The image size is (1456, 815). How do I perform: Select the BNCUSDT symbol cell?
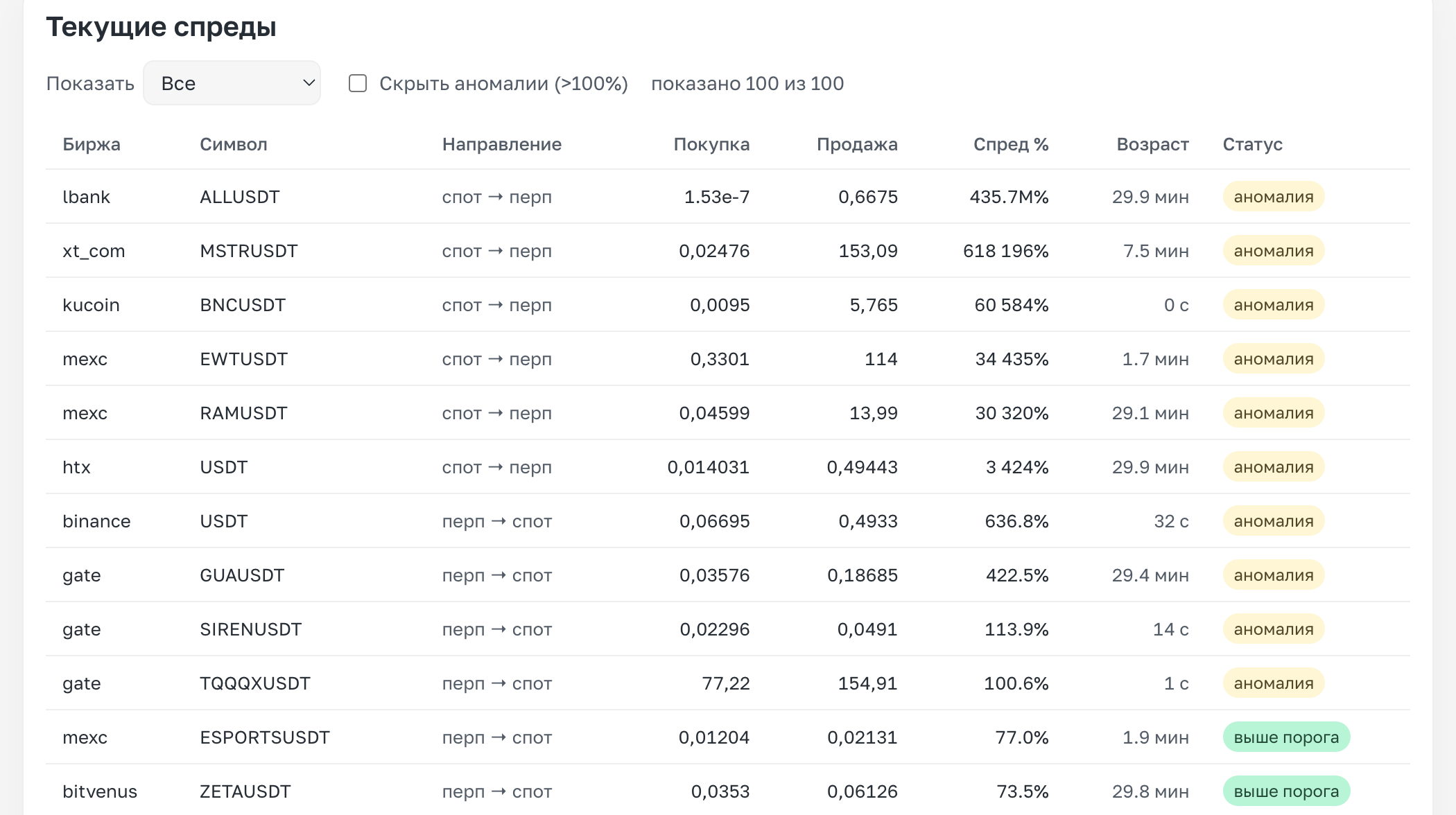click(243, 305)
